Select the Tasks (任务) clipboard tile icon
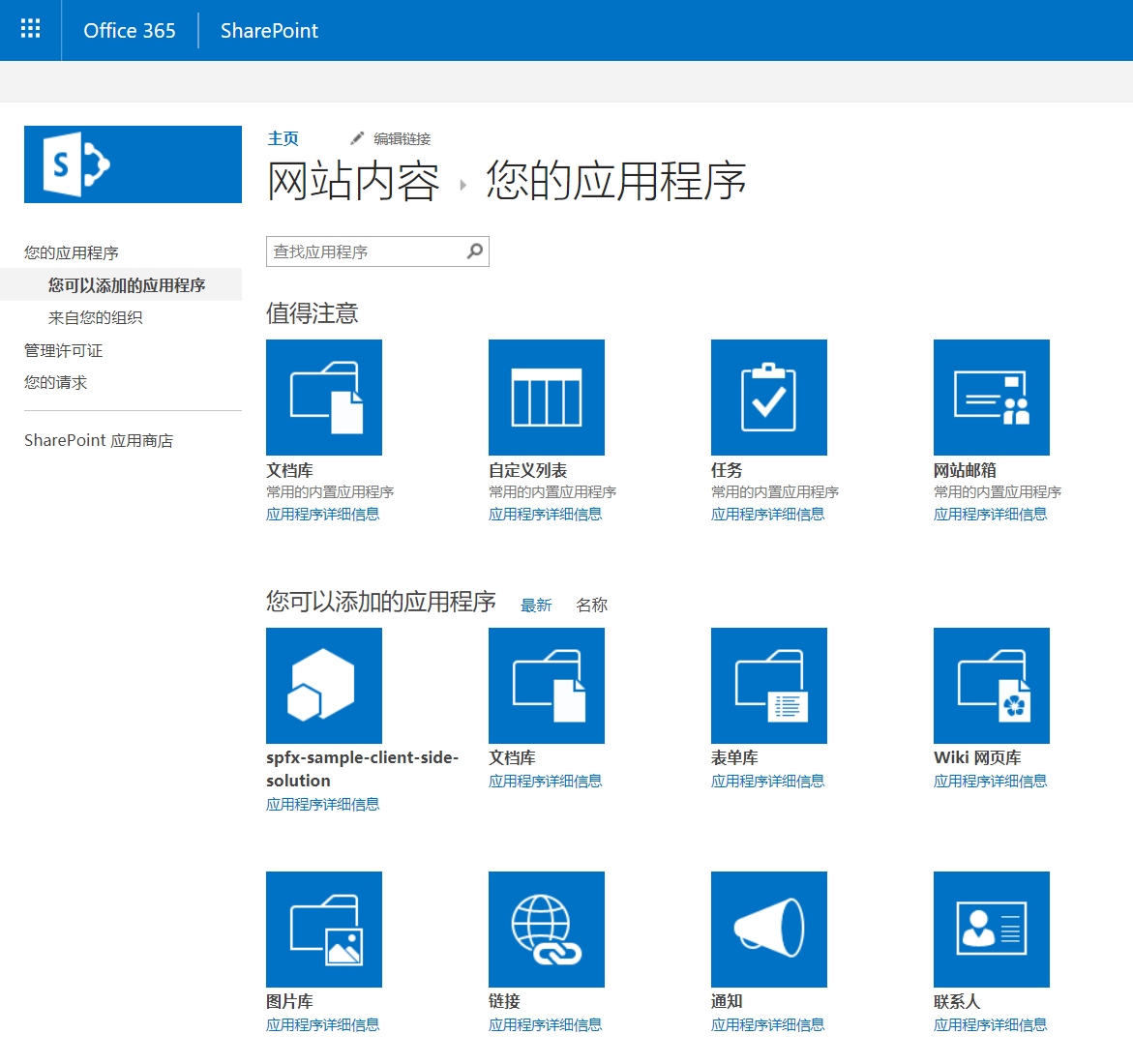1133x1064 pixels. tap(768, 397)
